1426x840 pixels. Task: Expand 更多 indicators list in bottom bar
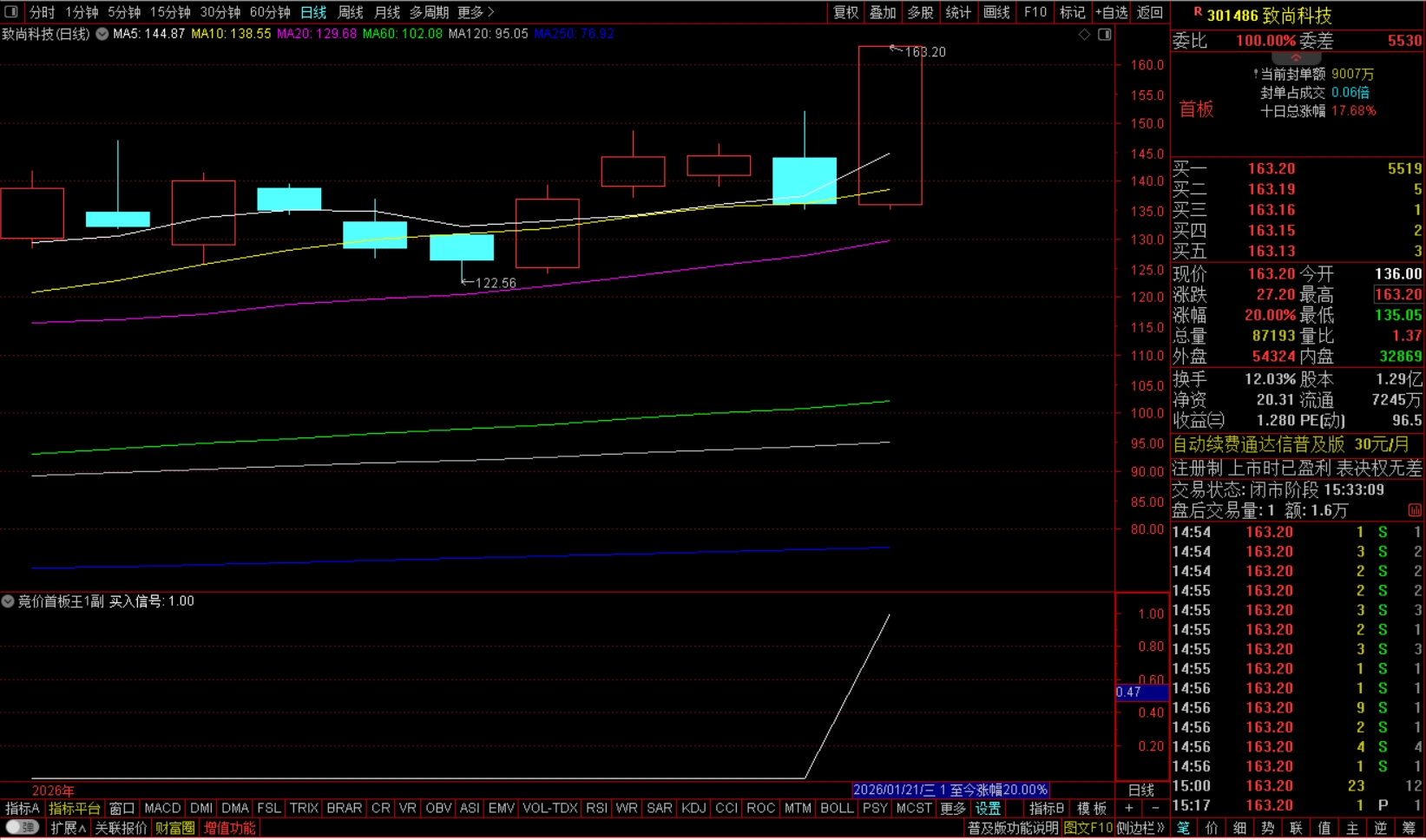[953, 808]
